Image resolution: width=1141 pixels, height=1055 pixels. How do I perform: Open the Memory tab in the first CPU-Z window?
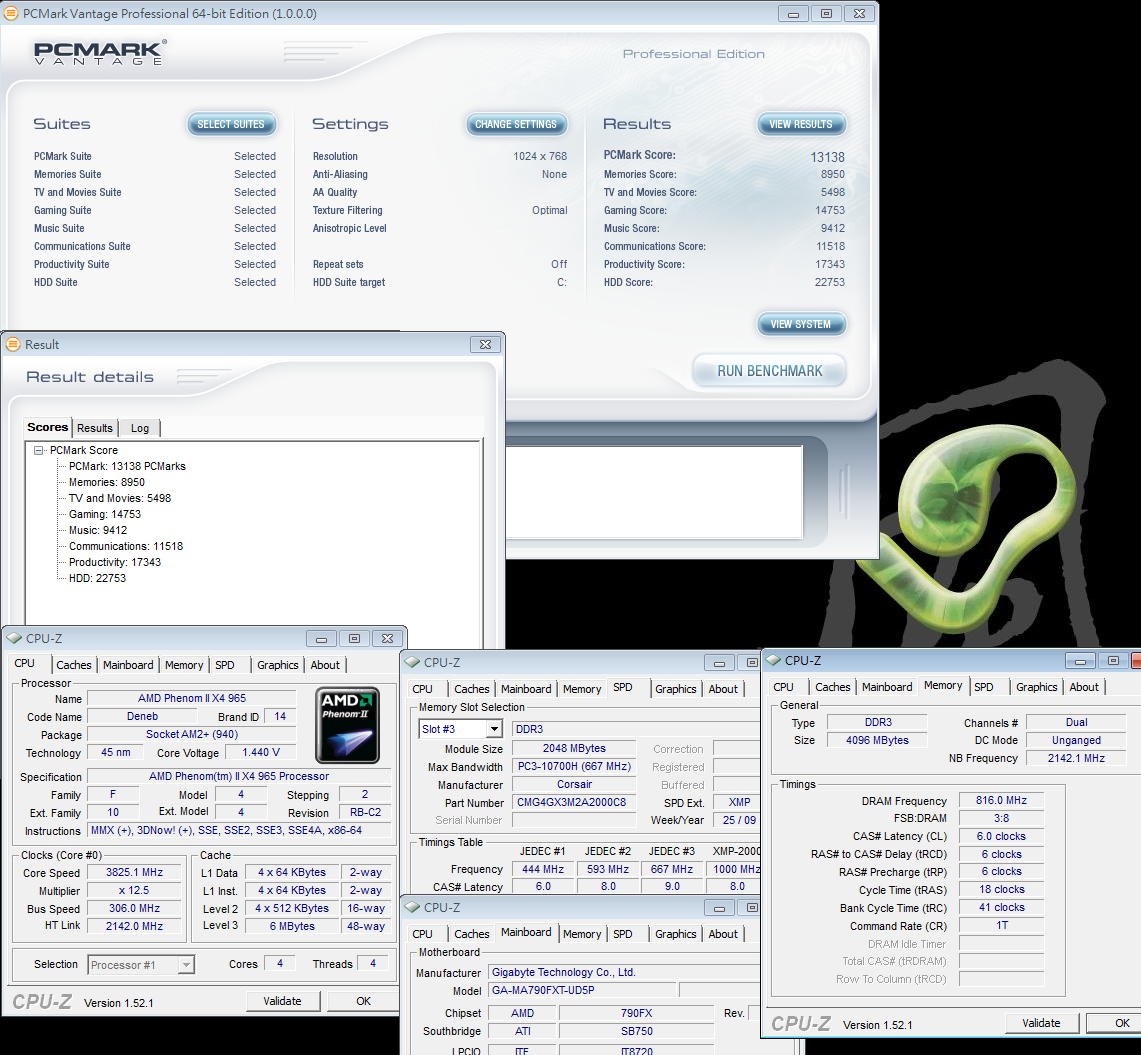click(184, 665)
